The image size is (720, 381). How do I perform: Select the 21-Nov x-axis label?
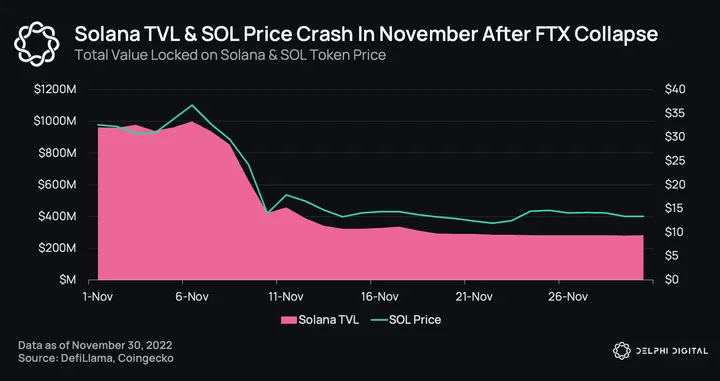coord(474,297)
